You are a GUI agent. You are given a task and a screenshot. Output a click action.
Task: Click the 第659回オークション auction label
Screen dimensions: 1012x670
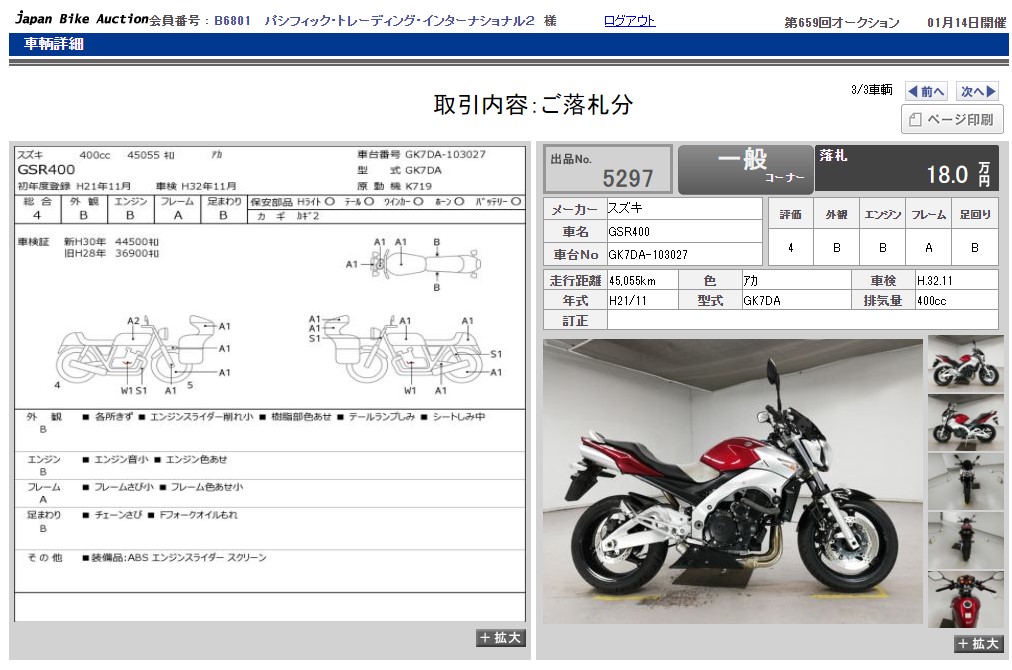[x=842, y=23]
